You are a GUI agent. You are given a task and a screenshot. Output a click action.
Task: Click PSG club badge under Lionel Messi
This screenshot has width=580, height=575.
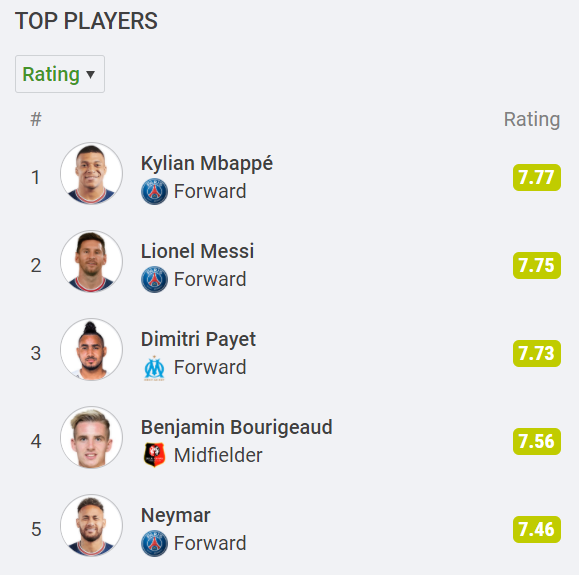coord(154,279)
